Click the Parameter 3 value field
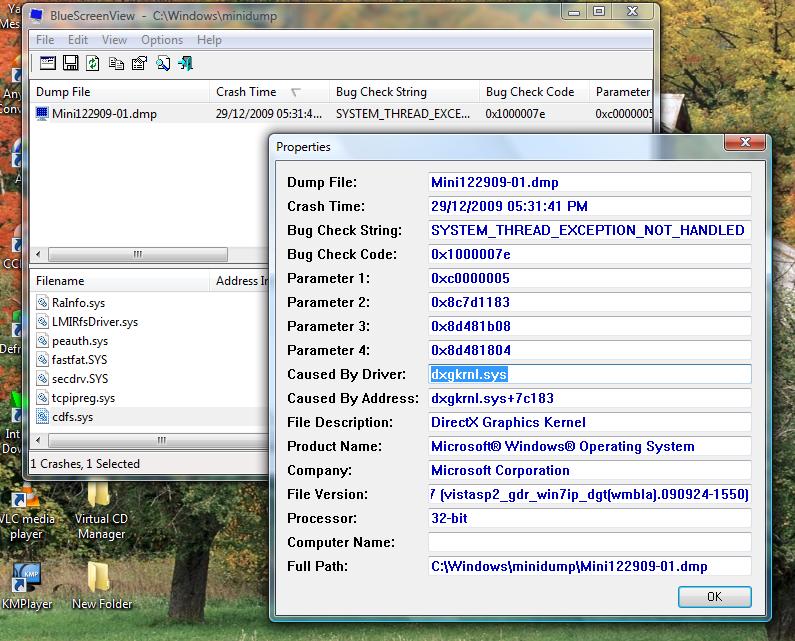Viewport: 795px width, 641px height. click(589, 326)
